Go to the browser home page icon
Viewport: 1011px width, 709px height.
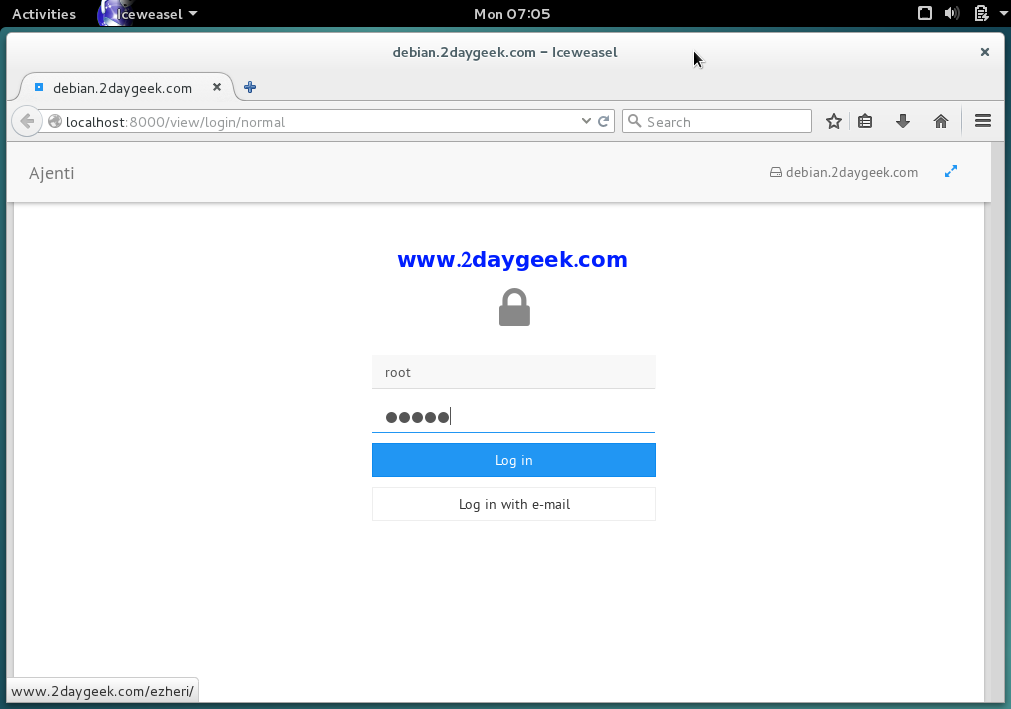pos(940,122)
